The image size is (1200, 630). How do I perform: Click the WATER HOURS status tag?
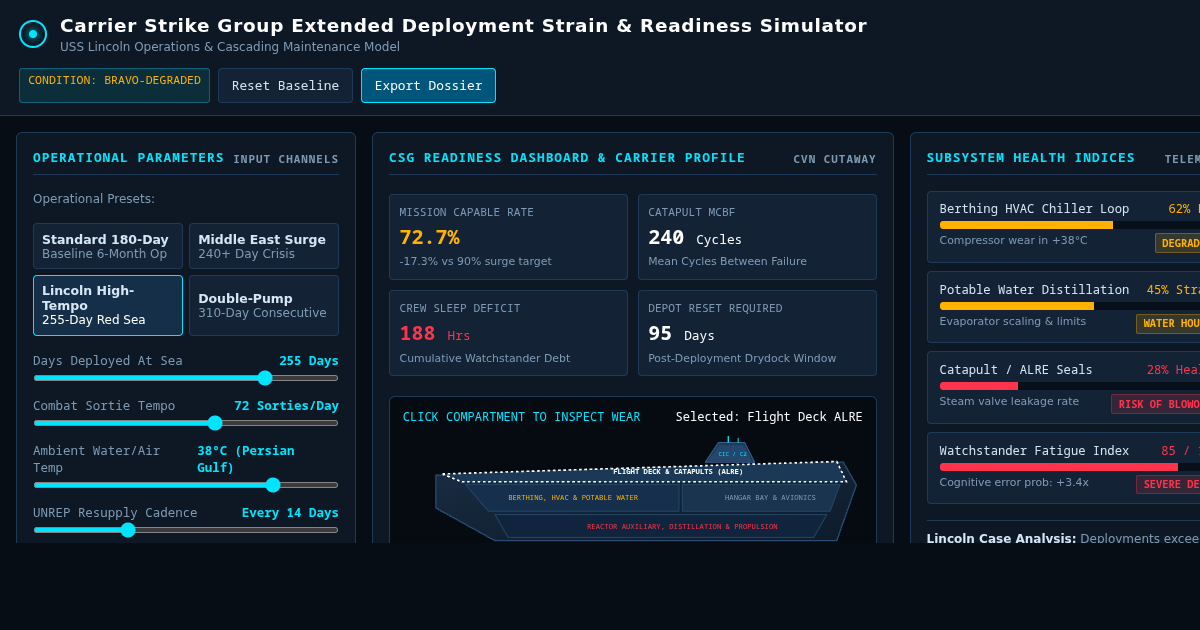(x=1168, y=324)
